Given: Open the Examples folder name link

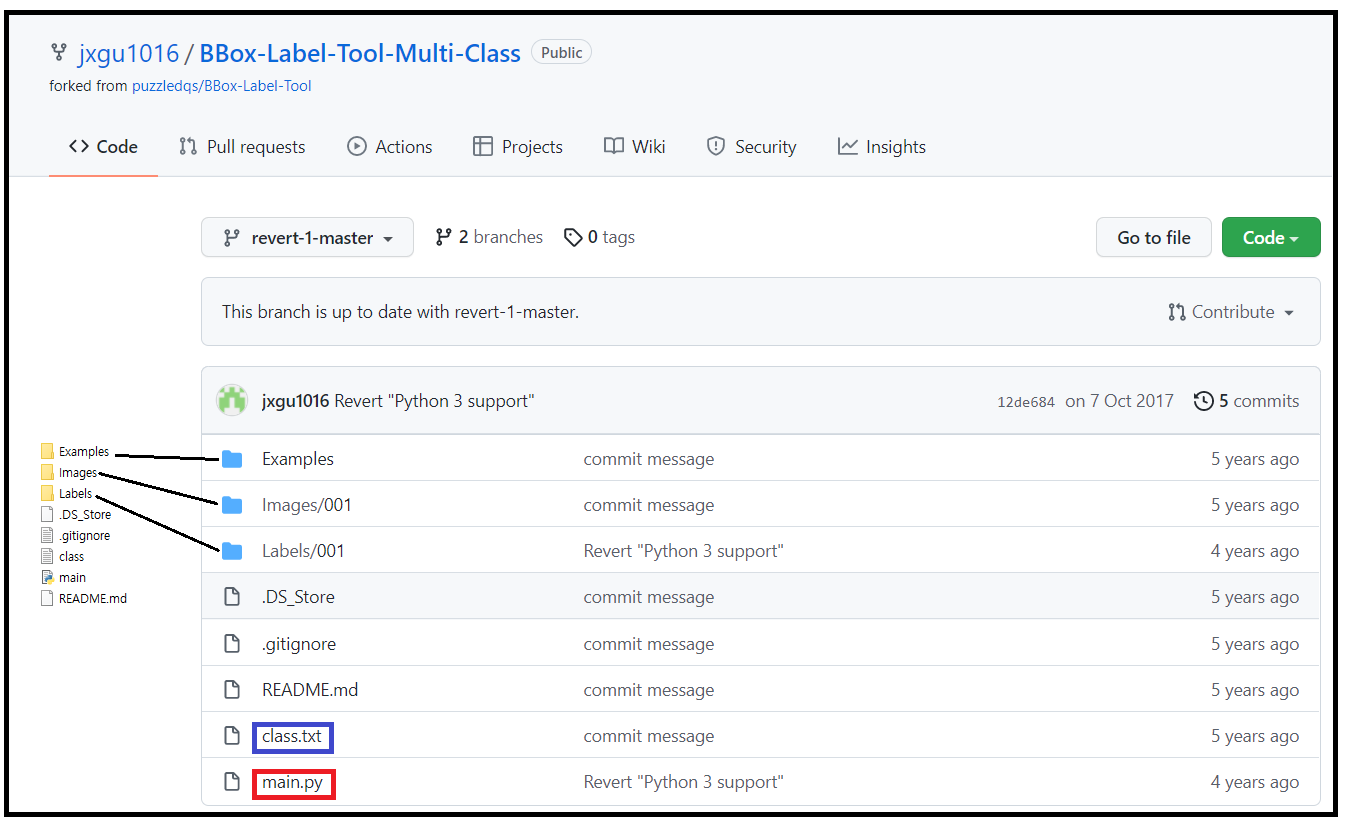Looking at the screenshot, I should point(298,459).
